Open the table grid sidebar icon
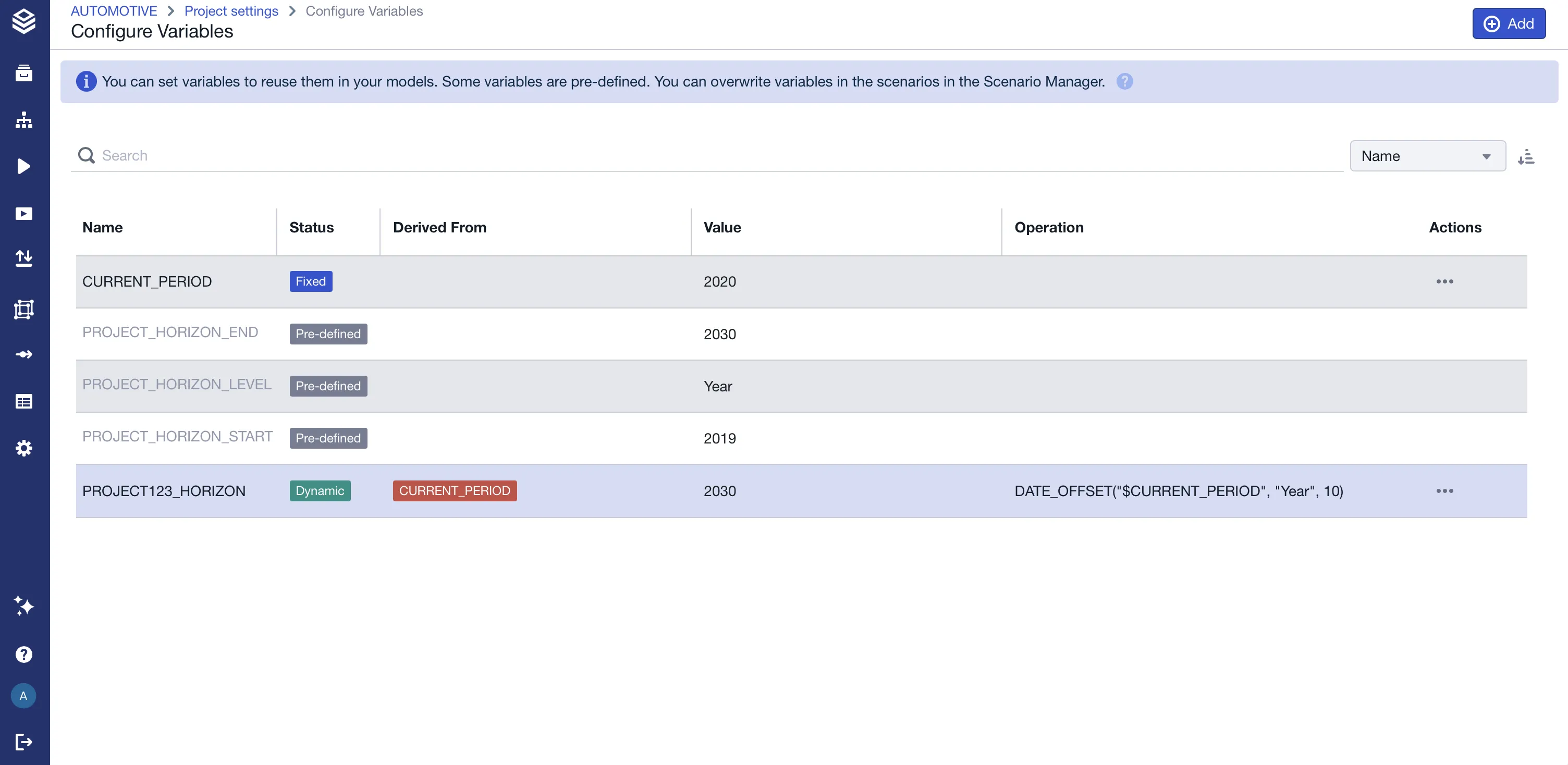This screenshot has width=1568, height=765. pos(24,401)
